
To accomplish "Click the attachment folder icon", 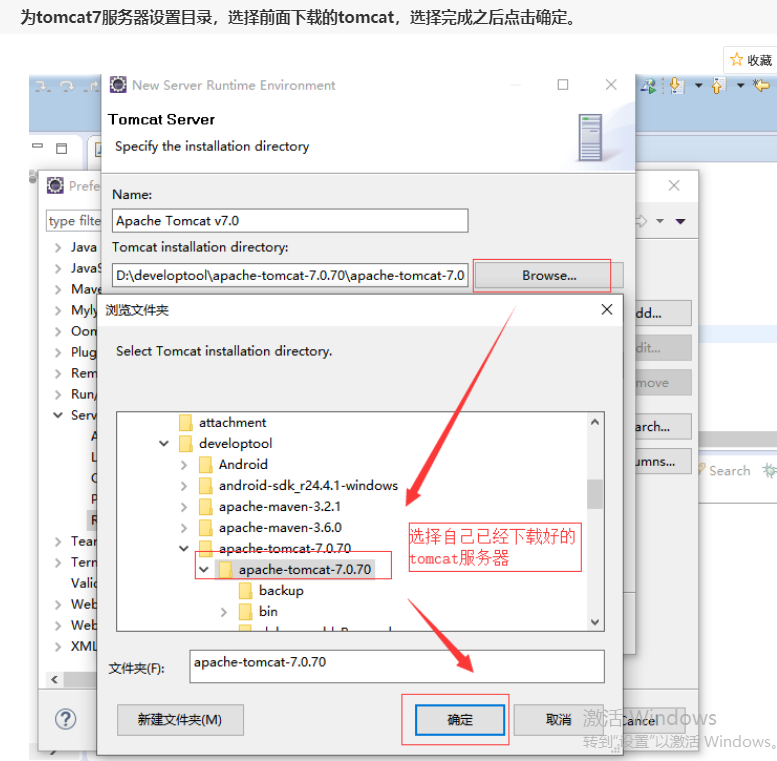I will click(186, 423).
